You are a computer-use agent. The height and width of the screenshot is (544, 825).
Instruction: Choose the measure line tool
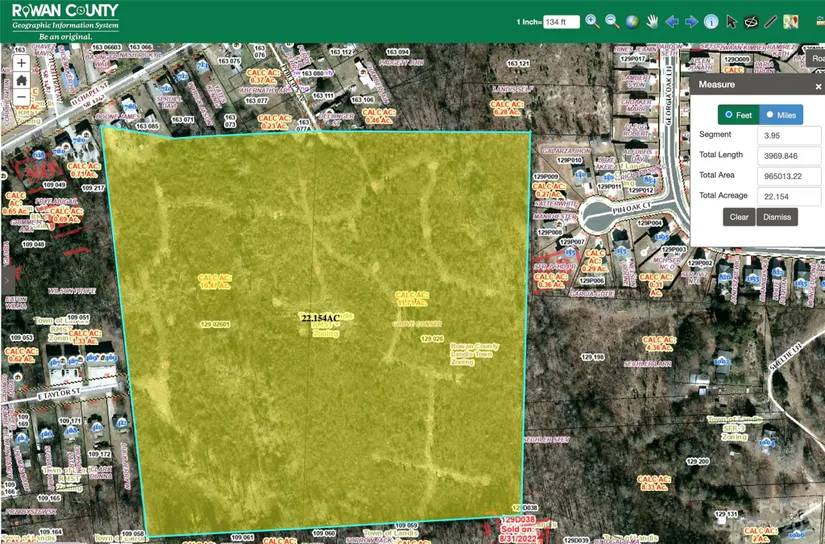point(771,21)
